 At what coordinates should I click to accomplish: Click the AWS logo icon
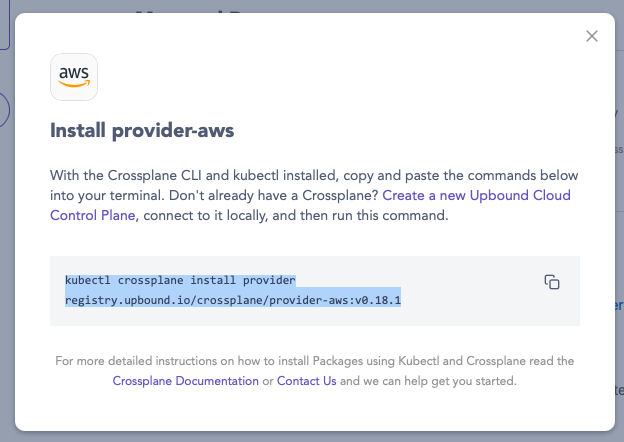click(74, 77)
